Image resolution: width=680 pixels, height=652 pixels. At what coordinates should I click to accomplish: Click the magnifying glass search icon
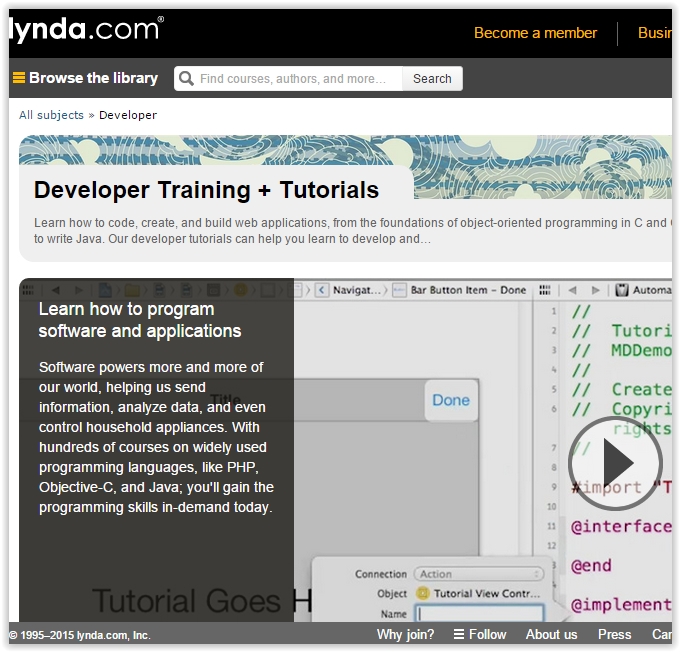pyautogui.click(x=186, y=79)
